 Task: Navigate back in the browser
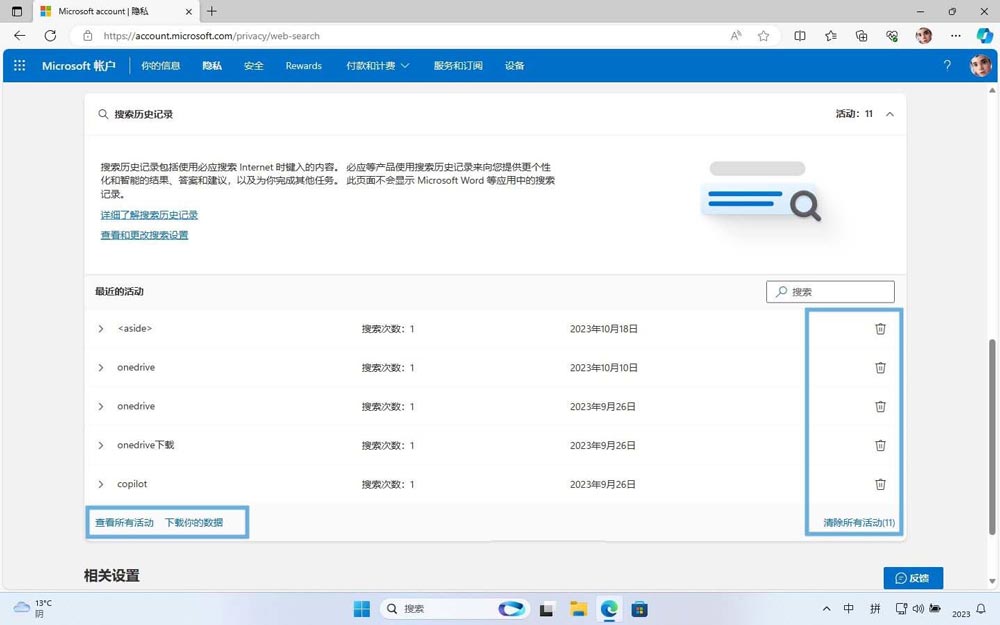(19, 35)
